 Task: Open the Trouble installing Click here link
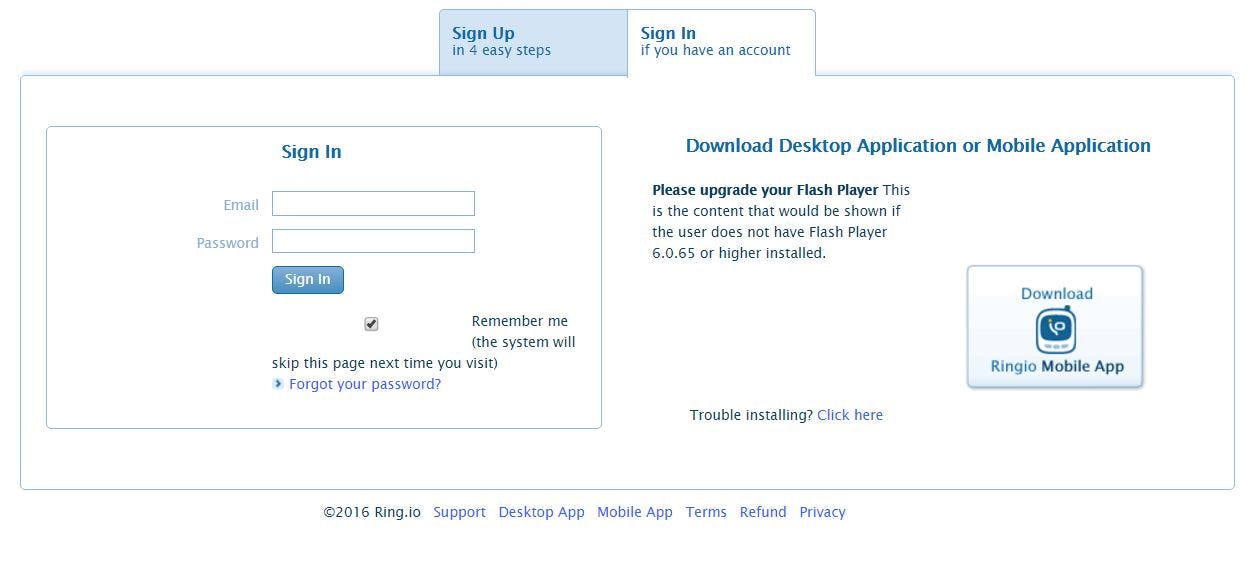click(850, 415)
